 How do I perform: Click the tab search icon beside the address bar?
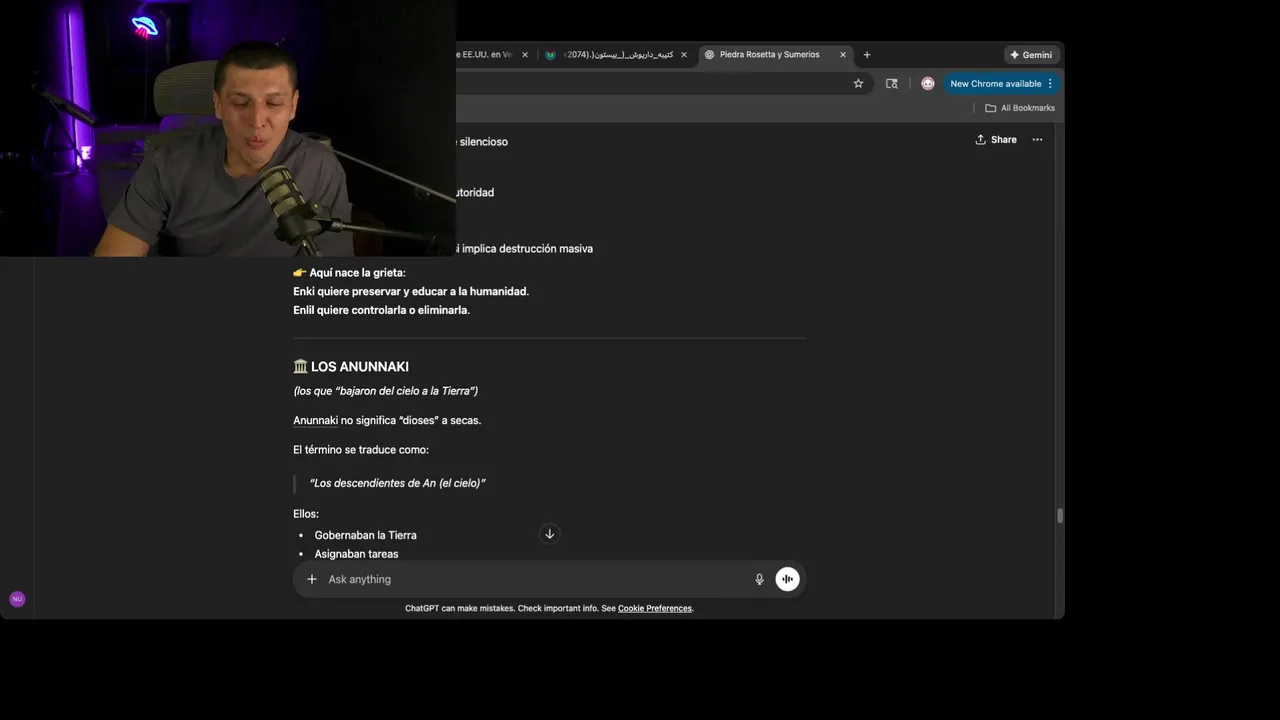click(892, 84)
